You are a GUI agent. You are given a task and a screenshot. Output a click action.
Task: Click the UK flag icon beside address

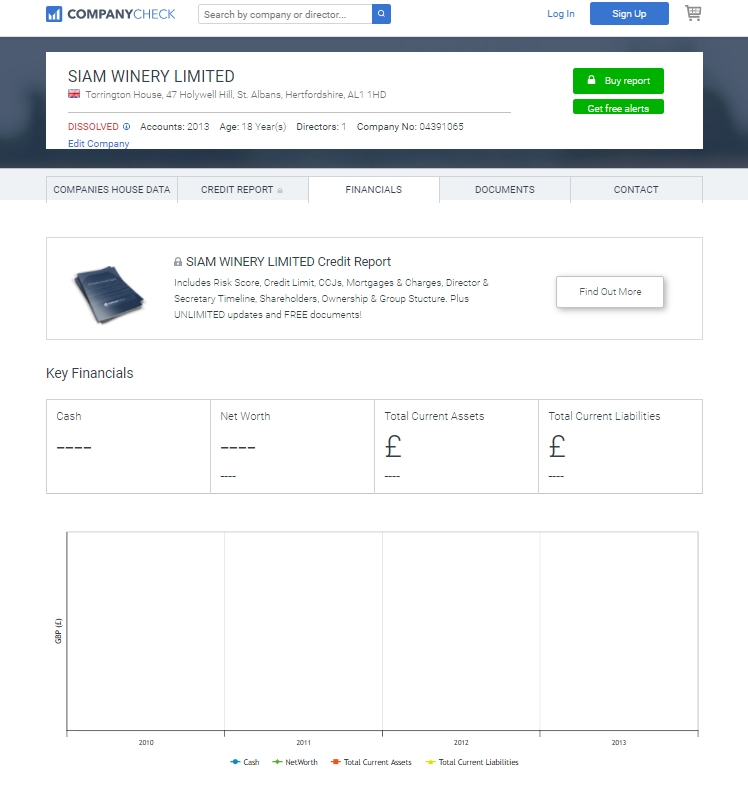pyautogui.click(x=74, y=94)
